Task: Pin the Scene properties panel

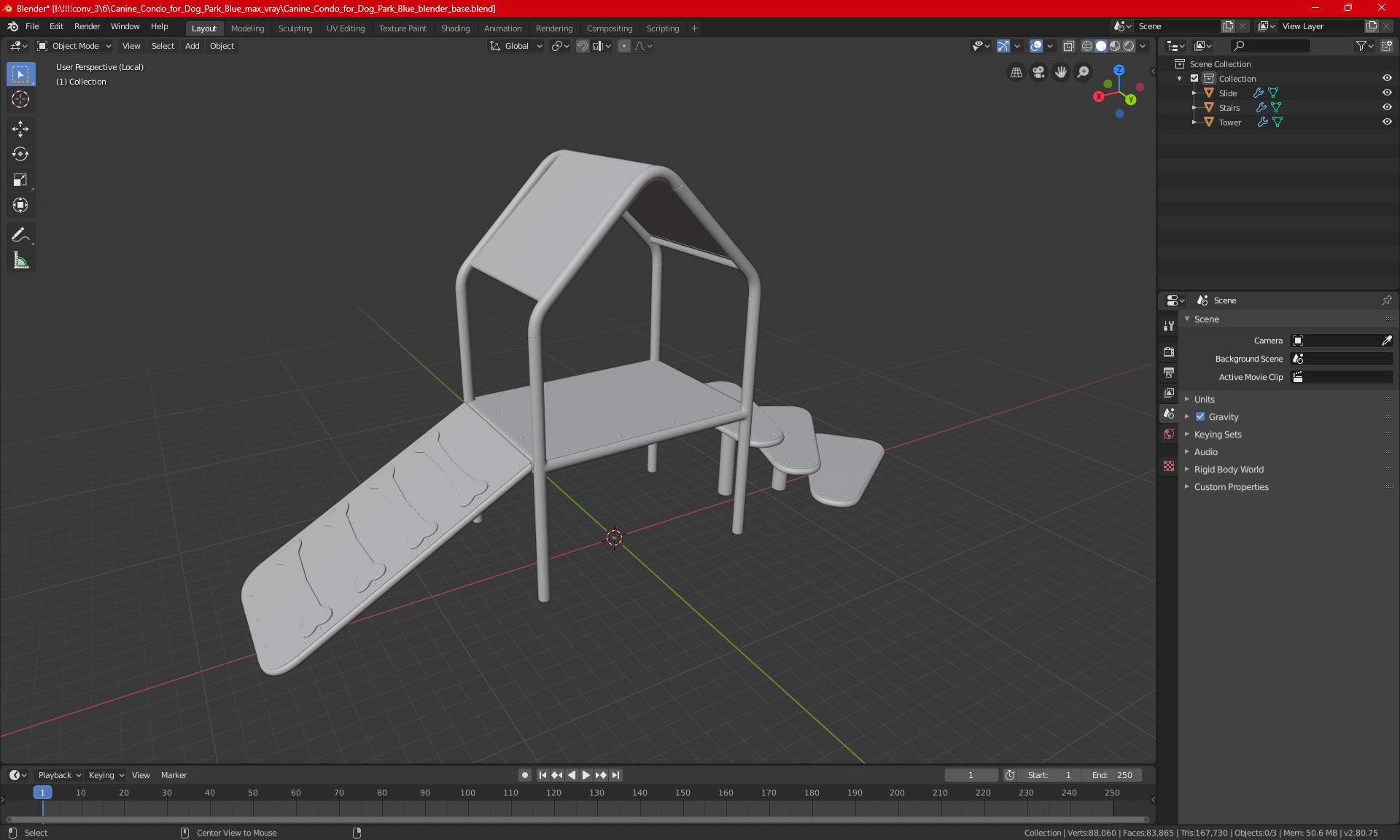Action: tap(1387, 300)
